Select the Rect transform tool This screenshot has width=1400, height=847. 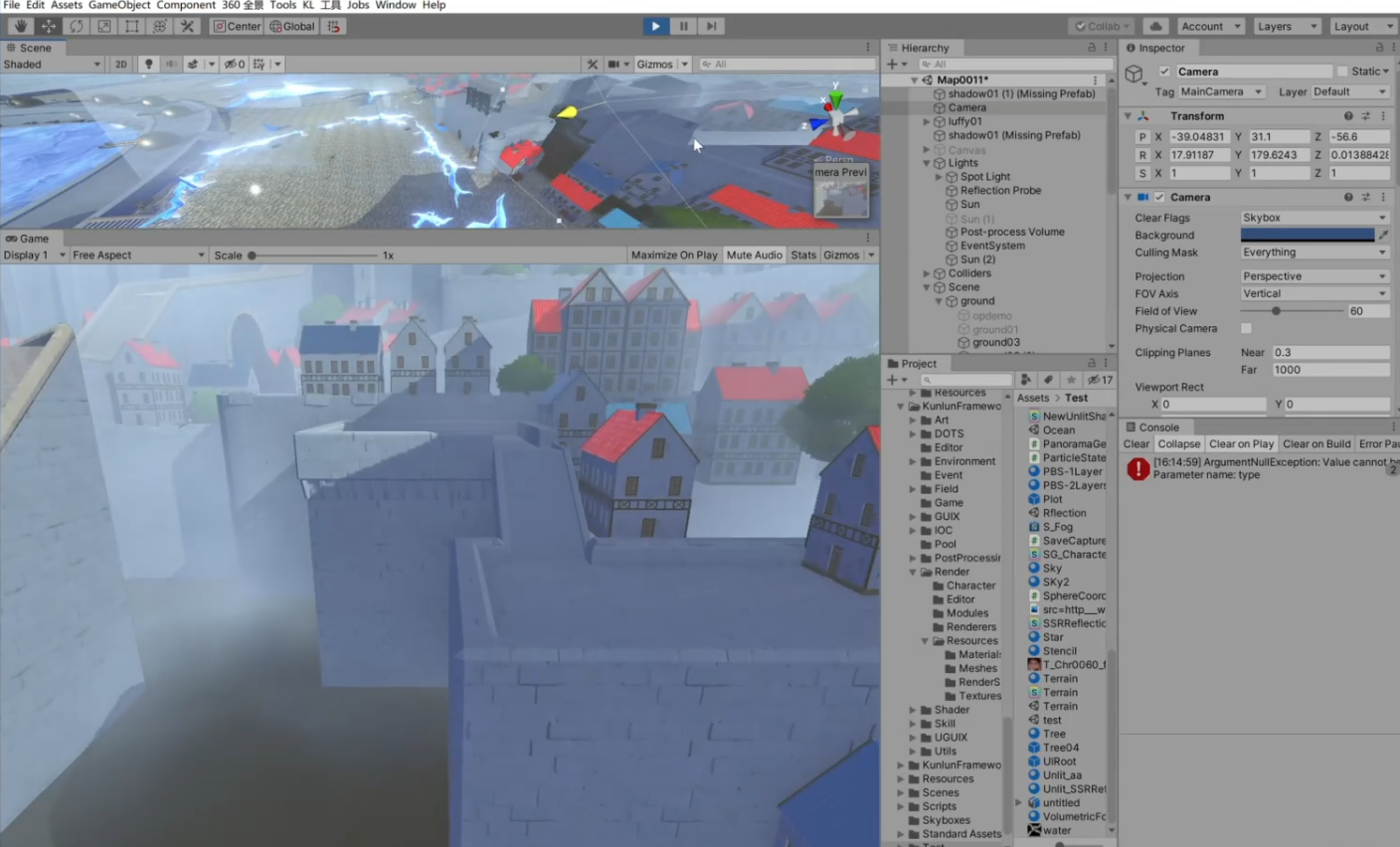tap(131, 26)
